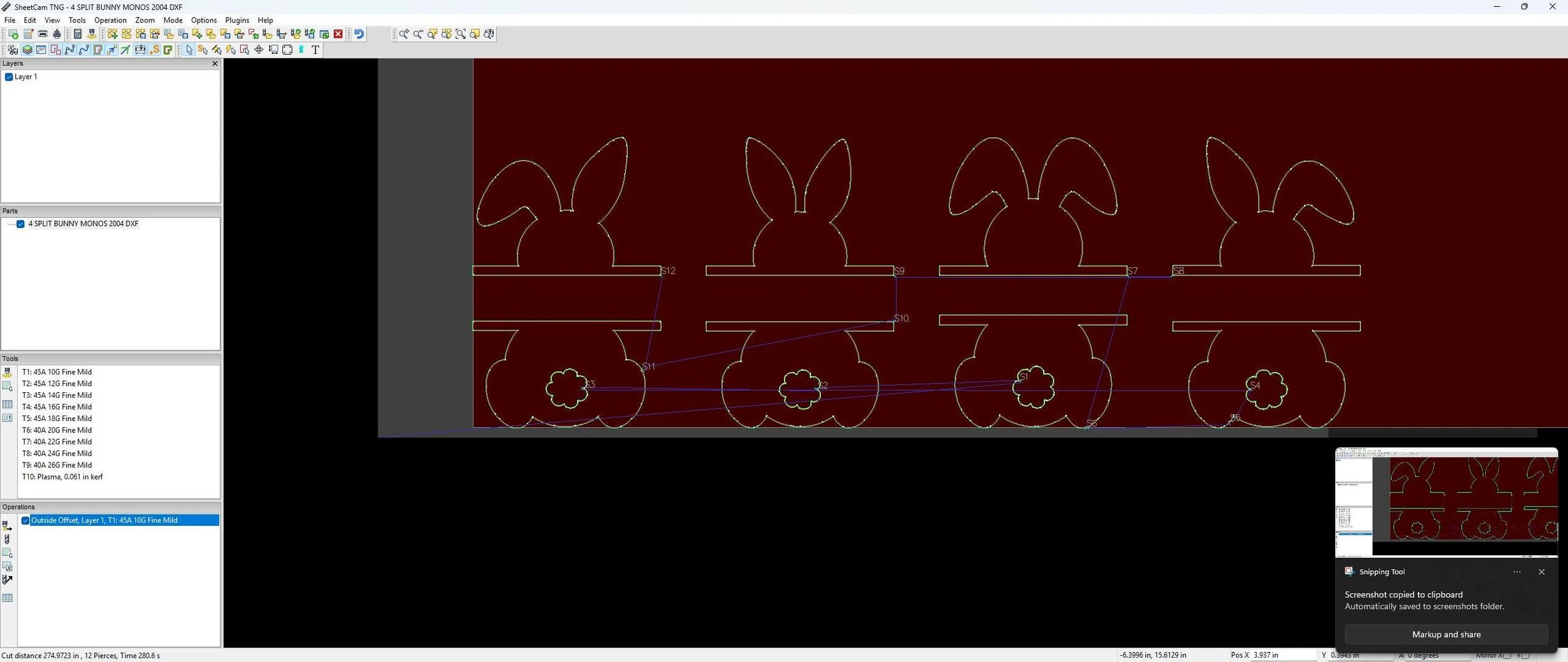
Task: Select tool T2: 45A 12G Fine Mild
Action: [x=57, y=383]
